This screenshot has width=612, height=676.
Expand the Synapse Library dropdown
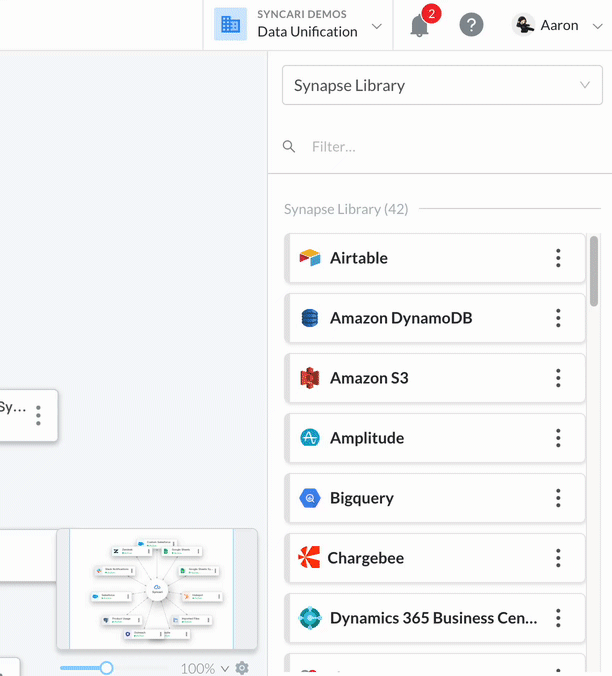point(442,85)
